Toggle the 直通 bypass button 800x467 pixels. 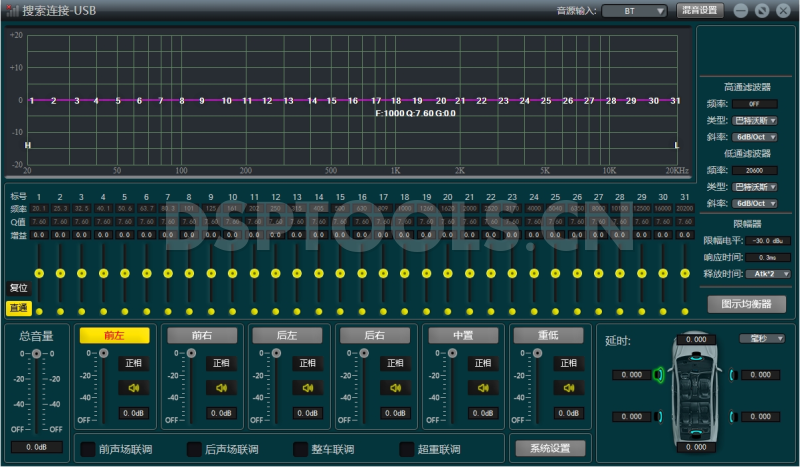(x=19, y=308)
